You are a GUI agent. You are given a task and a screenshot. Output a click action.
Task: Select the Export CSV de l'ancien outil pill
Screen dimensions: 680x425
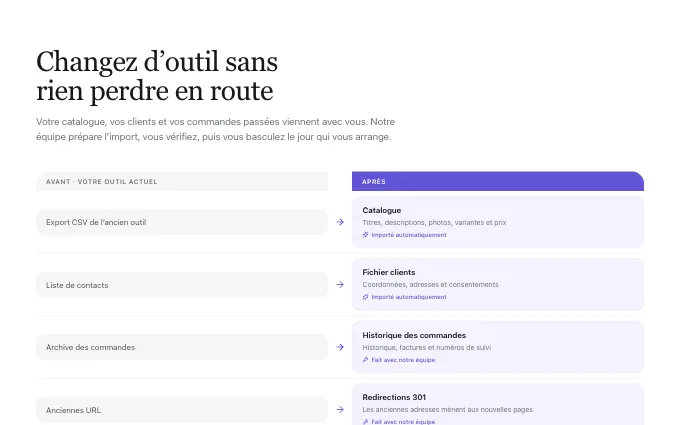tap(182, 222)
